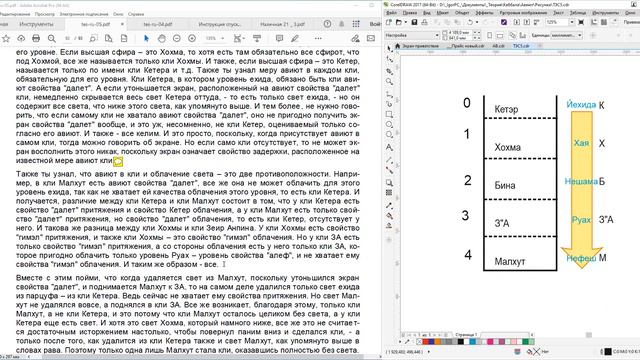
Task: Save the CorelDRAW document
Action: [414, 22]
